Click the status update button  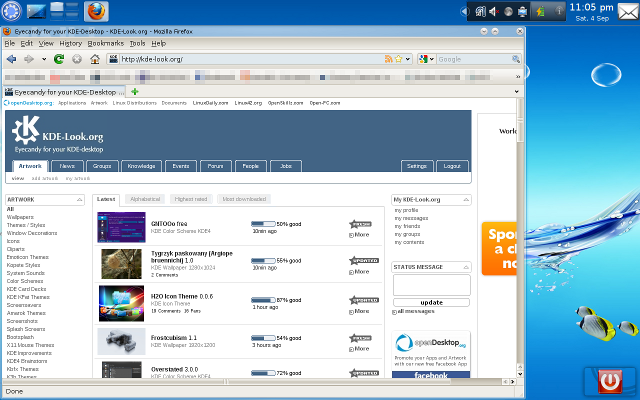pos(431,302)
